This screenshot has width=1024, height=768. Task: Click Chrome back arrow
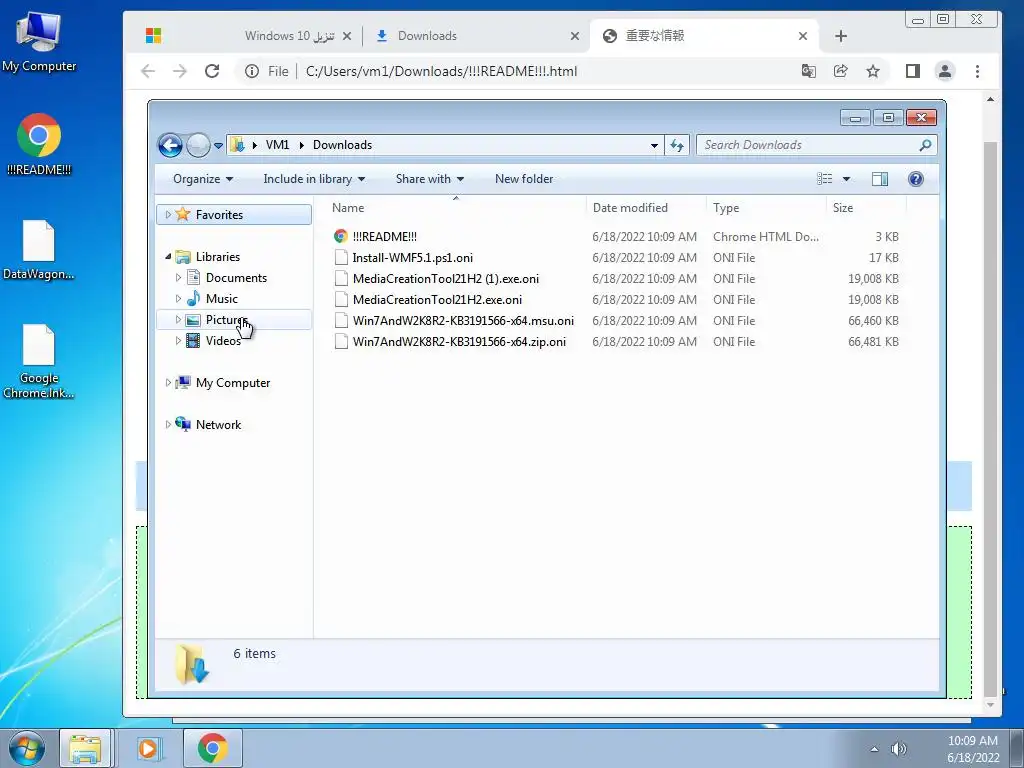148,71
